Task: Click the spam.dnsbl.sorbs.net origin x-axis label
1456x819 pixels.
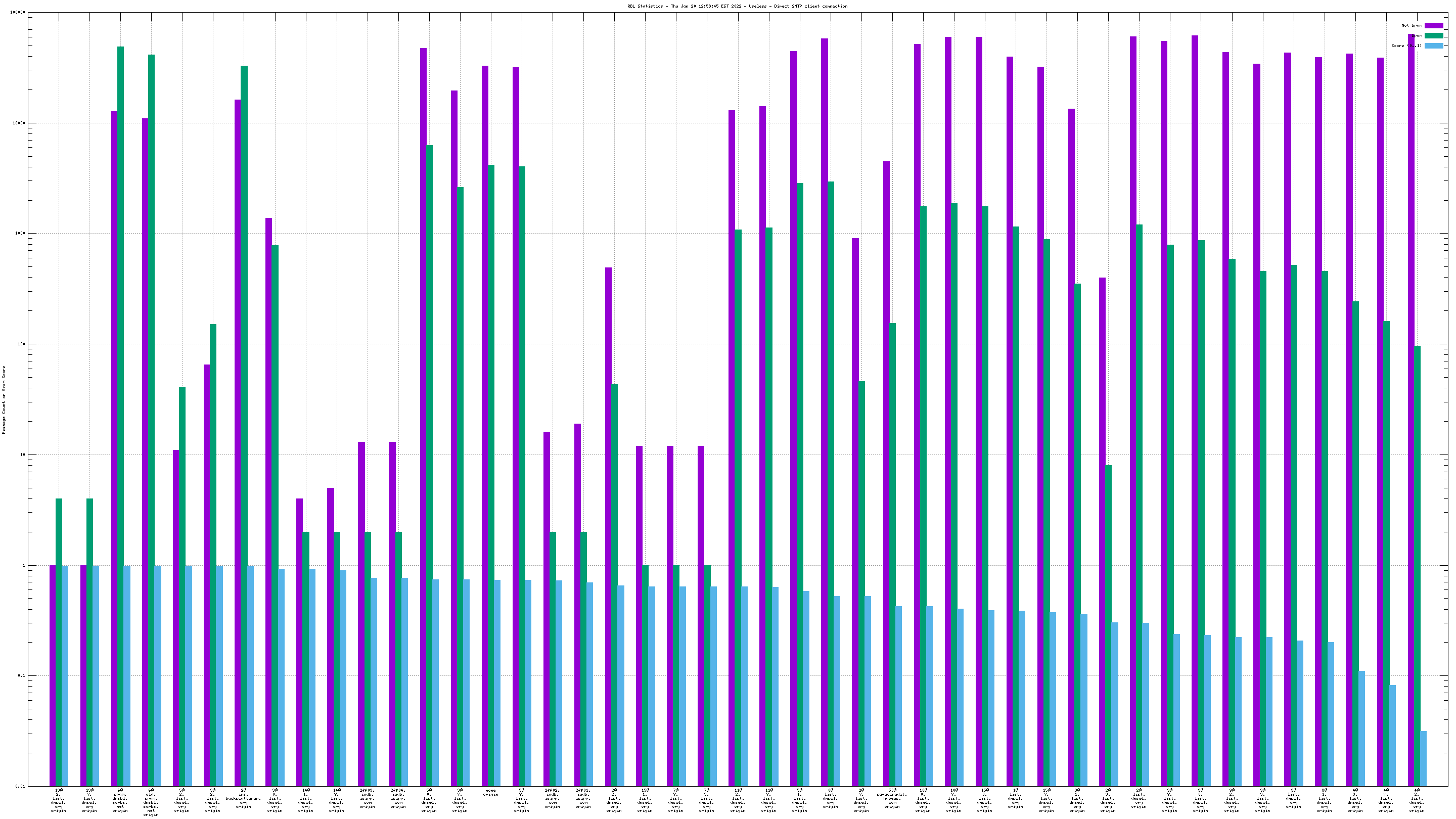Action: click(x=120, y=800)
